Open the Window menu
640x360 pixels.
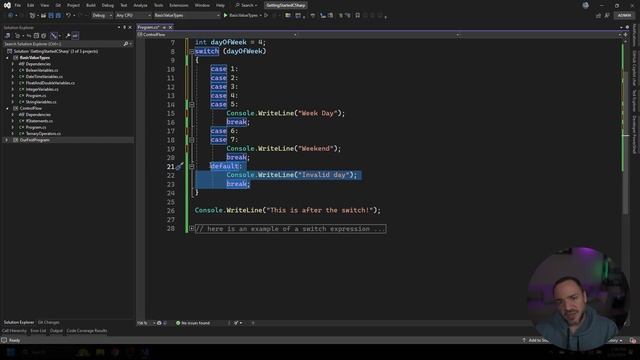202,5
